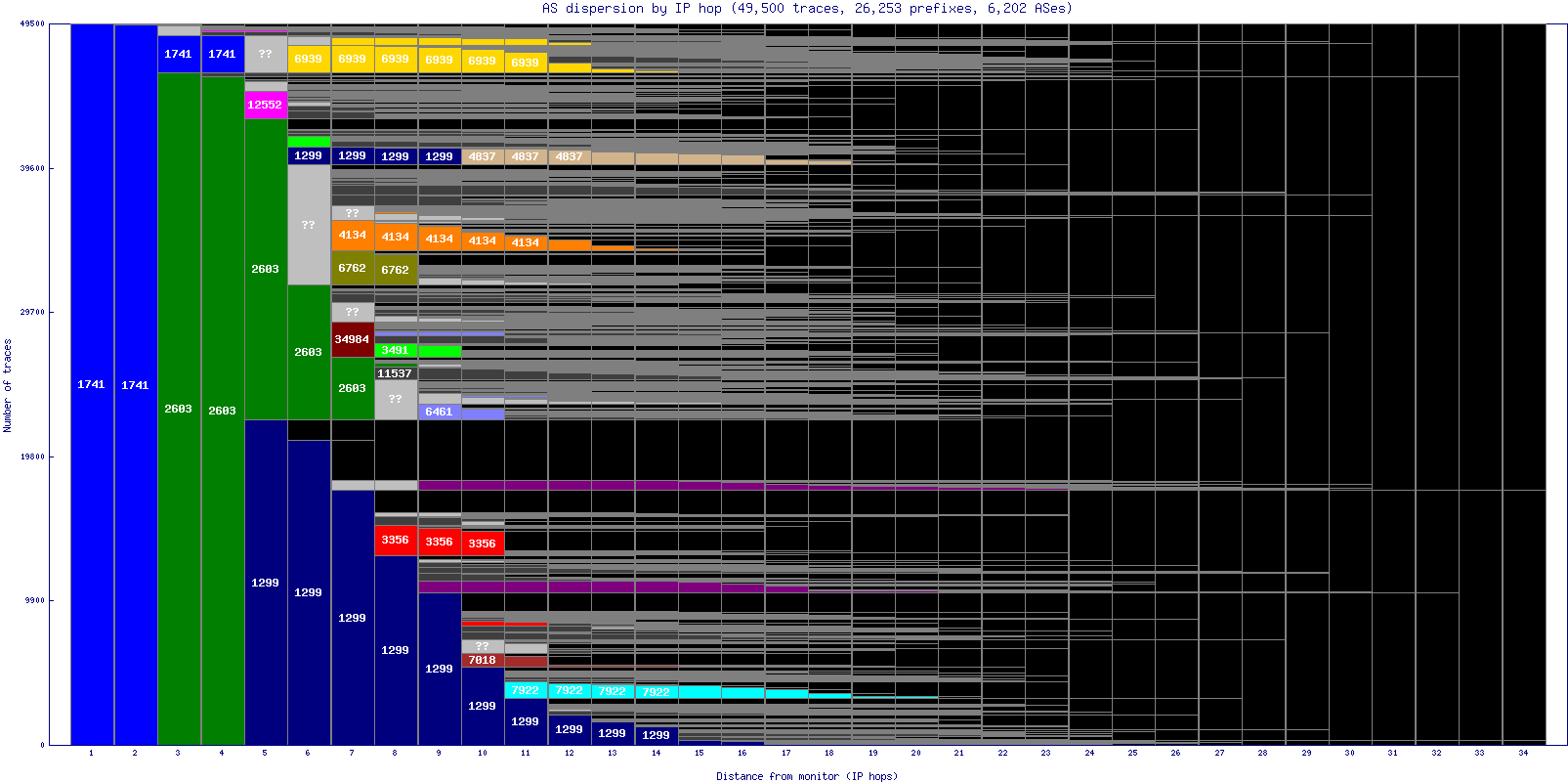Image resolution: width=1568 pixels, height=782 pixels.
Task: Click the yellow 6939 block at hop 6
Action: (309, 59)
